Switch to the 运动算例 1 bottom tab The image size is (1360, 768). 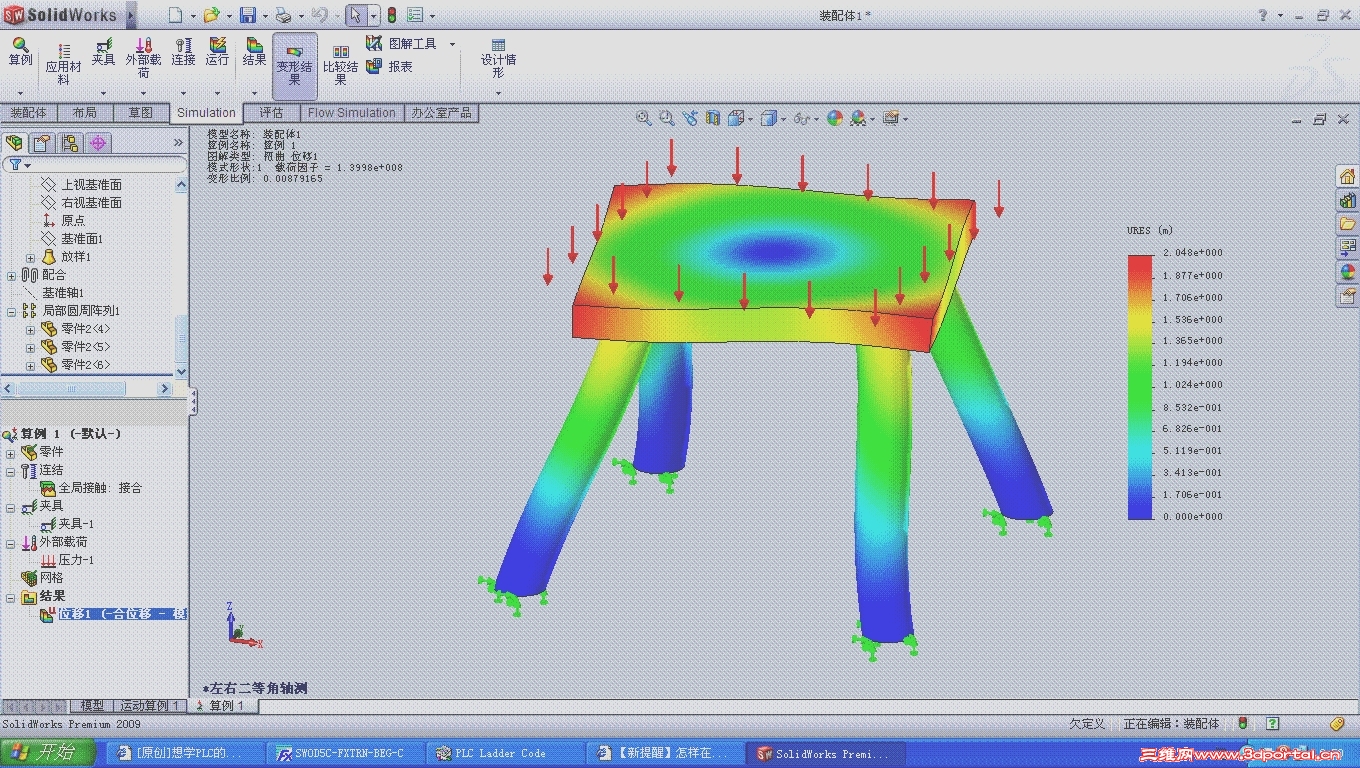(x=150, y=706)
